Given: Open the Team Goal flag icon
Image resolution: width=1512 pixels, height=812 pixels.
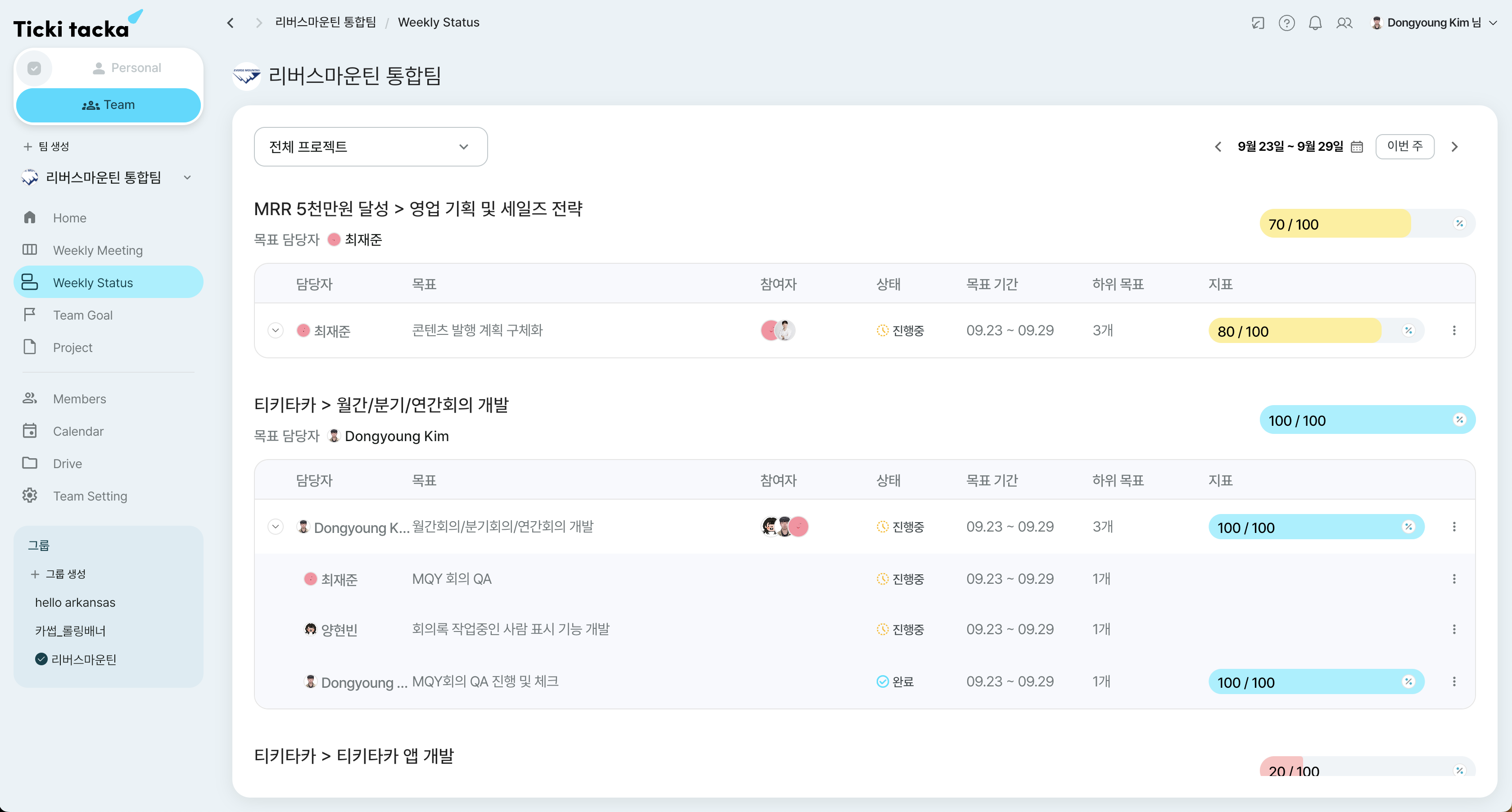Looking at the screenshot, I should point(30,315).
